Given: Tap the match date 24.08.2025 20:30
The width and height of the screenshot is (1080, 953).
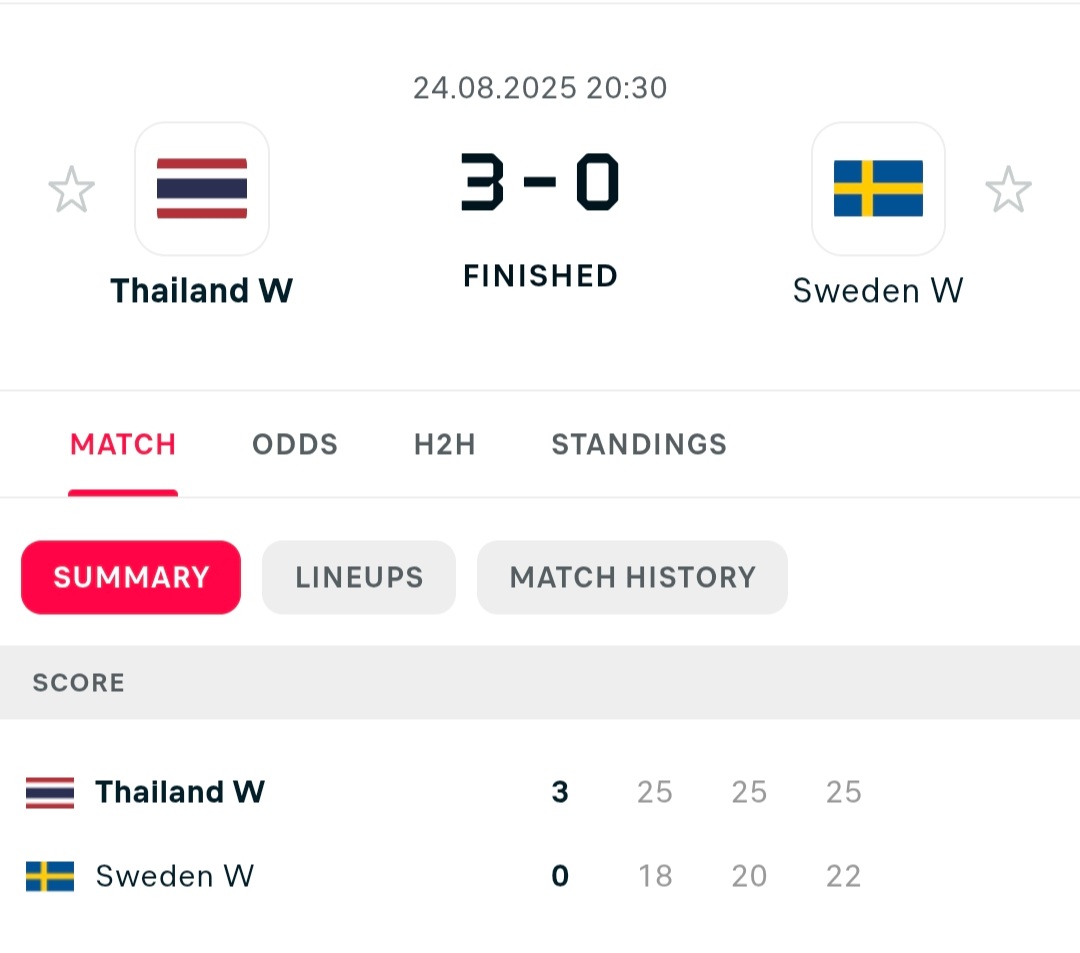Looking at the screenshot, I should pyautogui.click(x=540, y=88).
